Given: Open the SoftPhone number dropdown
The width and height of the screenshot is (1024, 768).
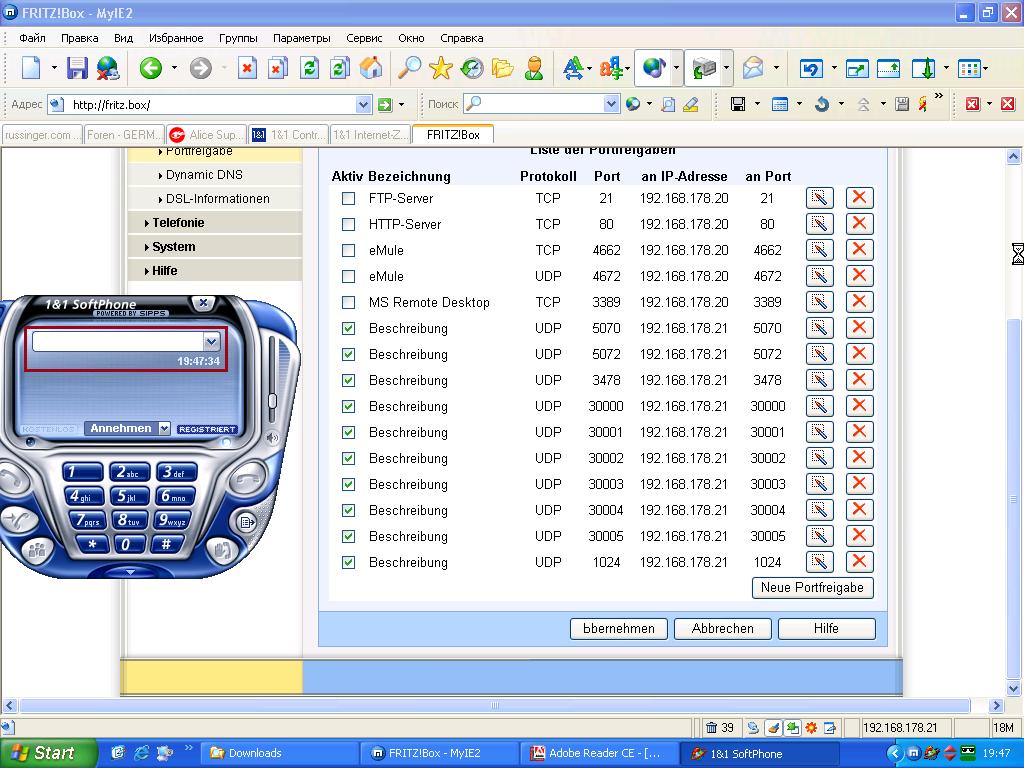Looking at the screenshot, I should pos(211,341).
